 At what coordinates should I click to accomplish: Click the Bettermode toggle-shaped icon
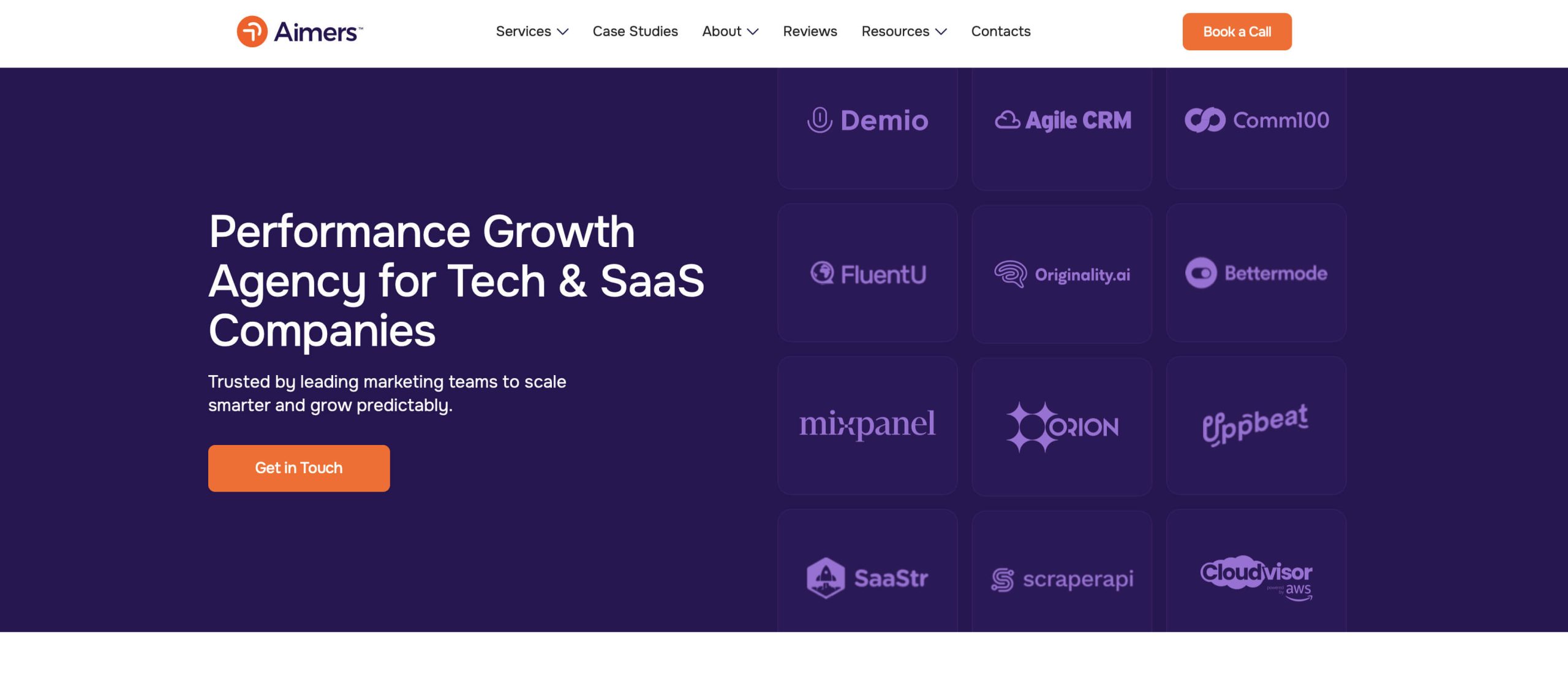pos(1200,273)
